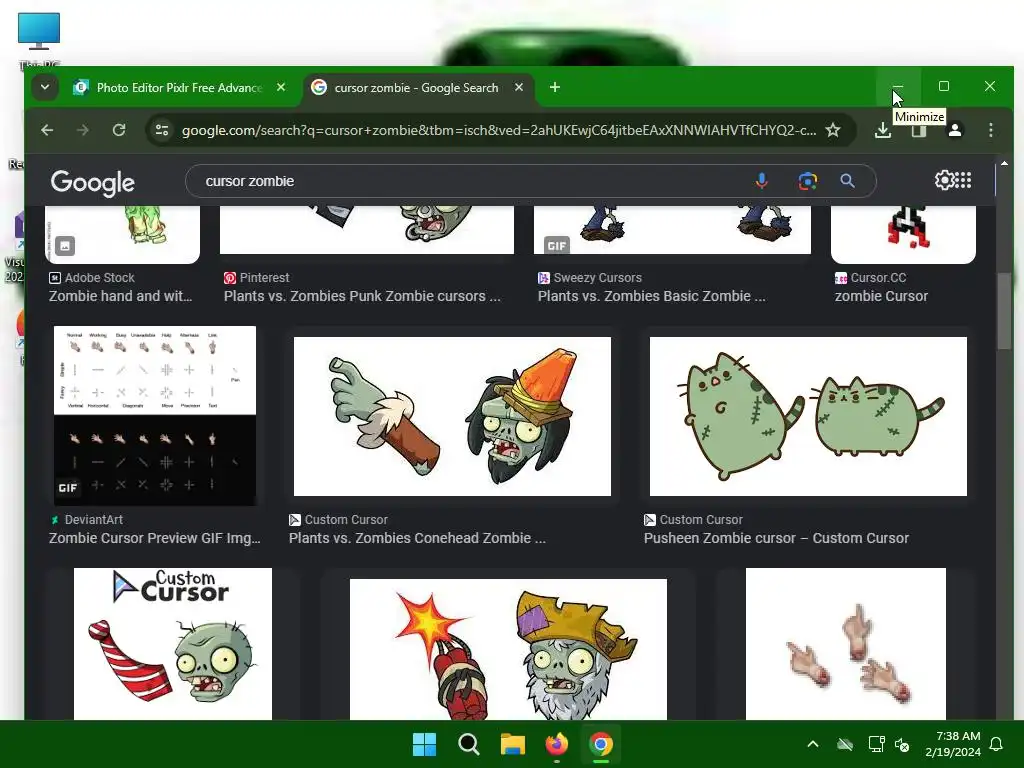The height and width of the screenshot is (768, 1024).
Task: Click Chrome icon in taskbar
Action: click(601, 744)
